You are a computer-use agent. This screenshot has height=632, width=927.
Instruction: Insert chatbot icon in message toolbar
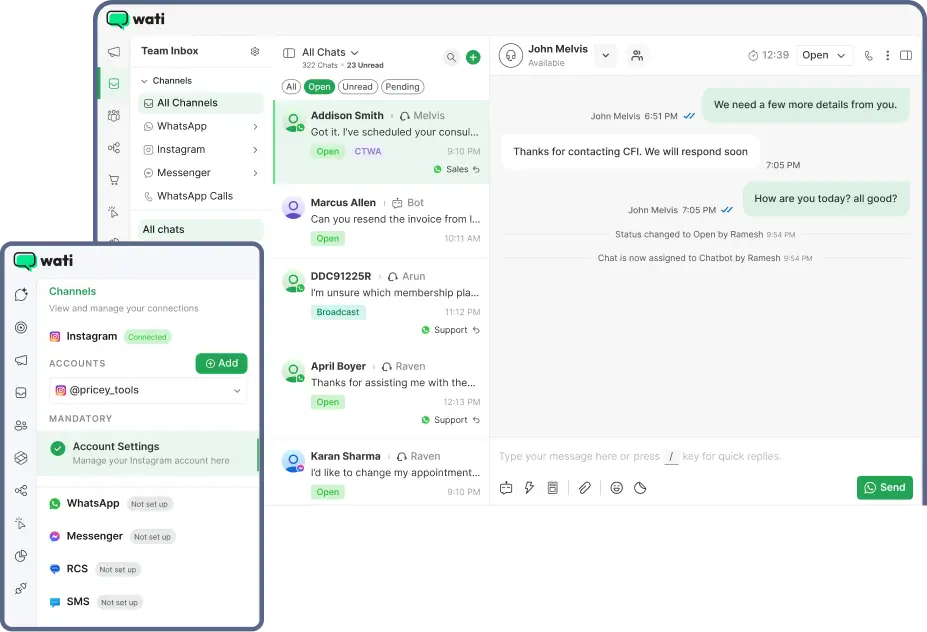506,488
